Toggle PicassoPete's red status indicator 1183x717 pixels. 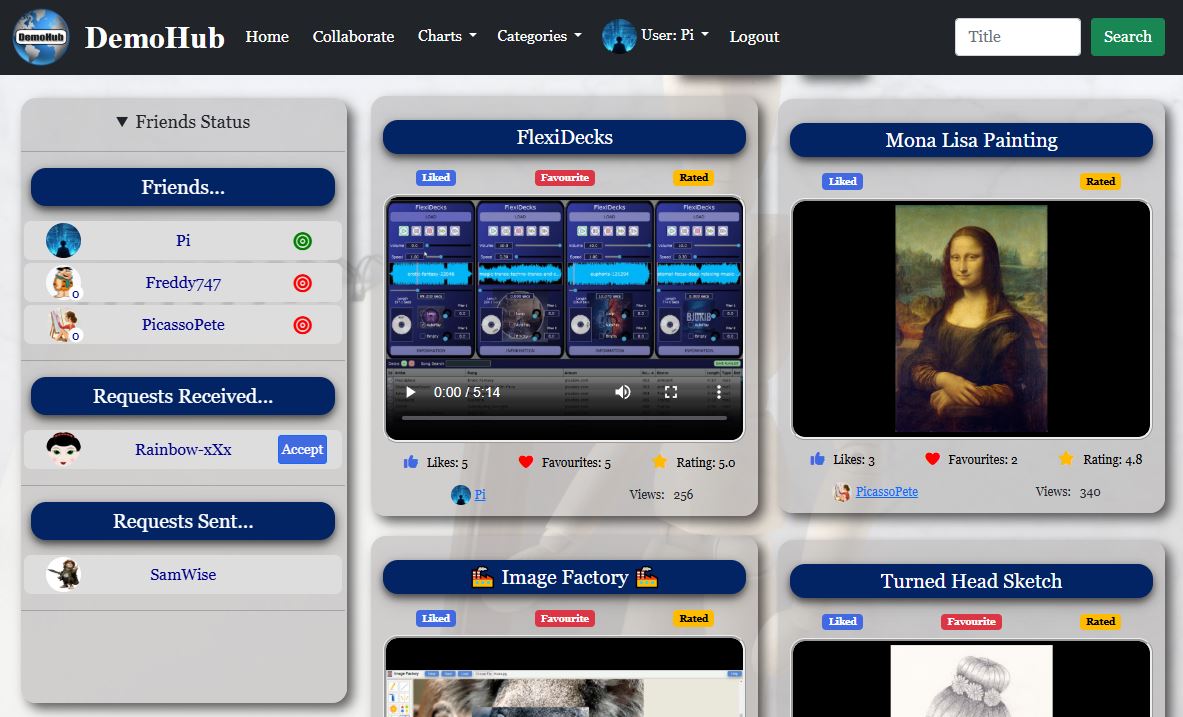pyautogui.click(x=302, y=325)
